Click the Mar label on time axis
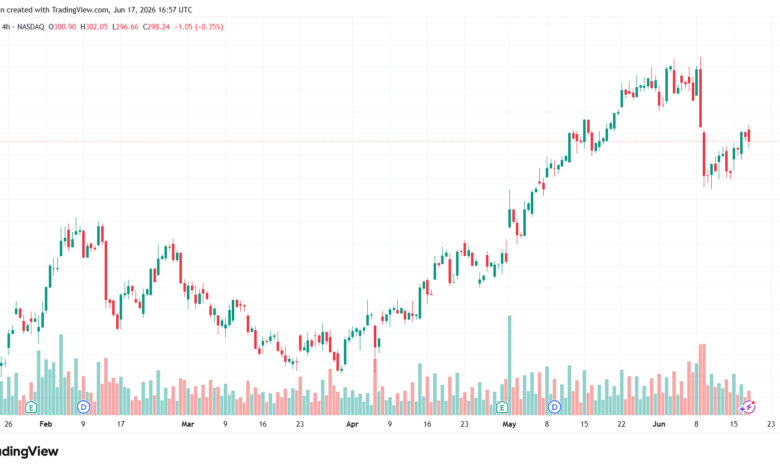This screenshot has width=780, height=470. 188,424
